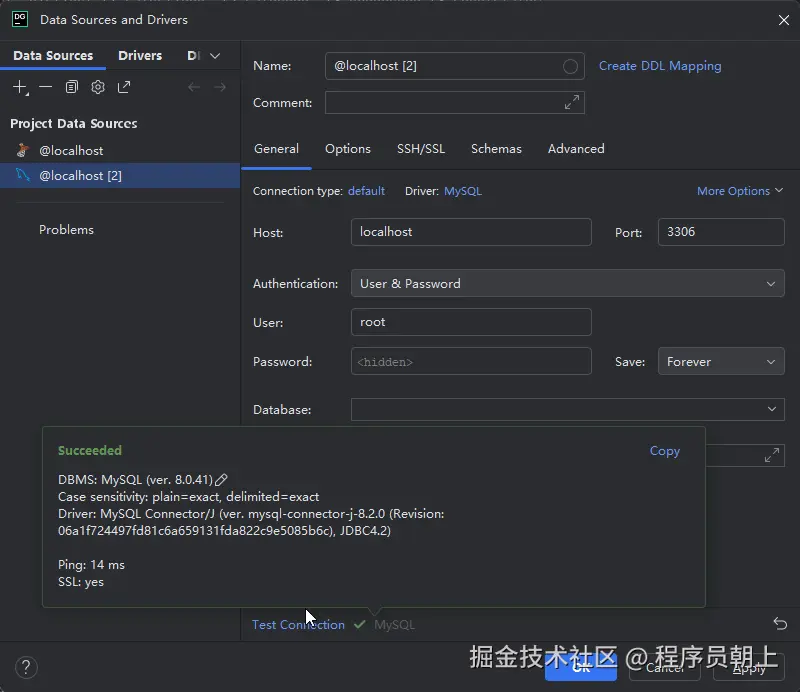Image resolution: width=800 pixels, height=692 pixels.
Task: Click the Case sensitivity line
Action: click(x=188, y=497)
